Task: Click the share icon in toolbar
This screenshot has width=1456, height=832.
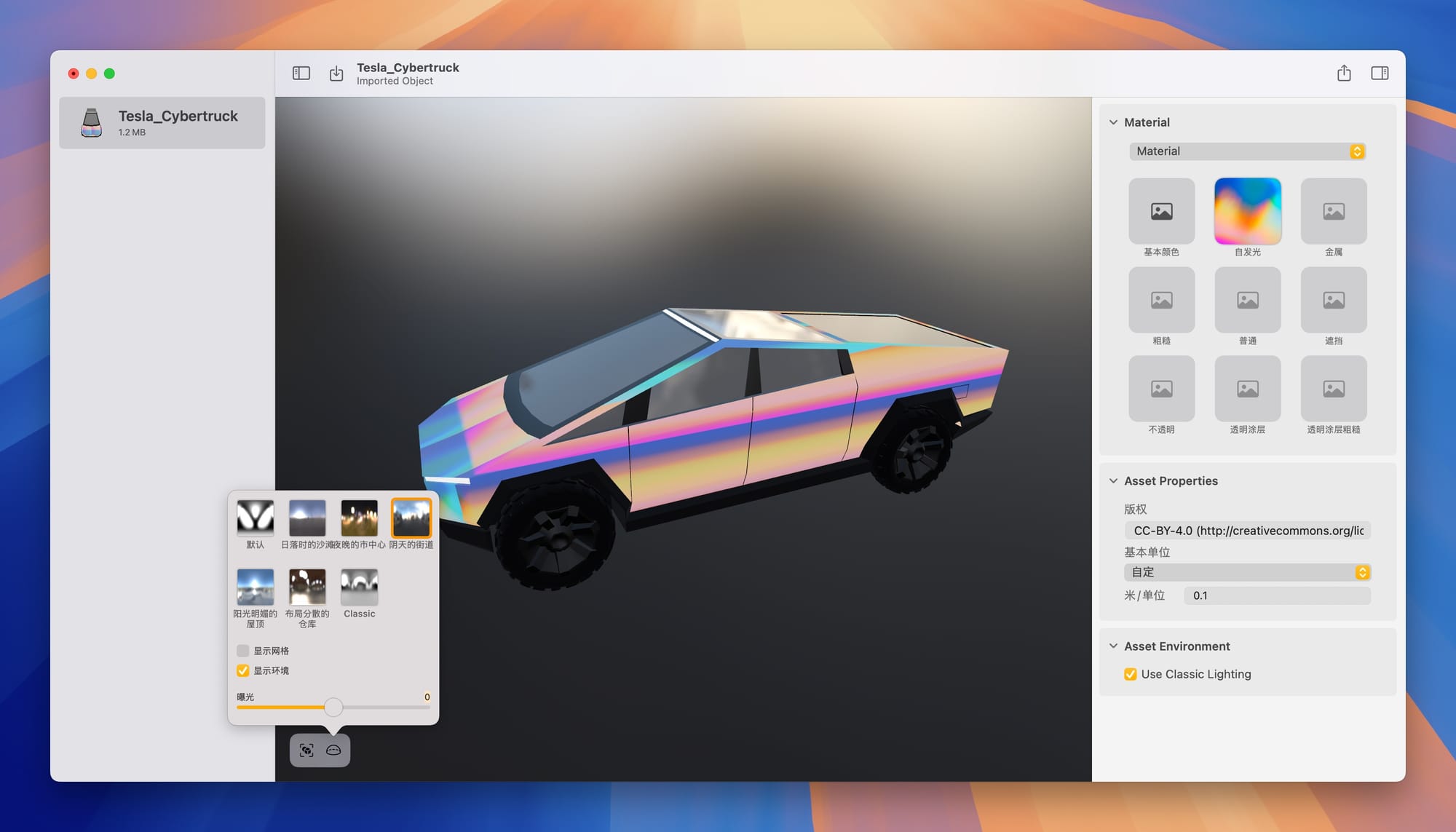Action: [1344, 74]
